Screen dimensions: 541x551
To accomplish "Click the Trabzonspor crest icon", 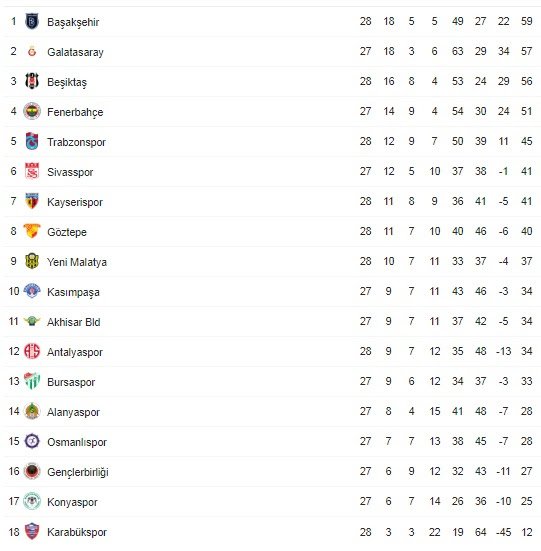I will point(32,141).
